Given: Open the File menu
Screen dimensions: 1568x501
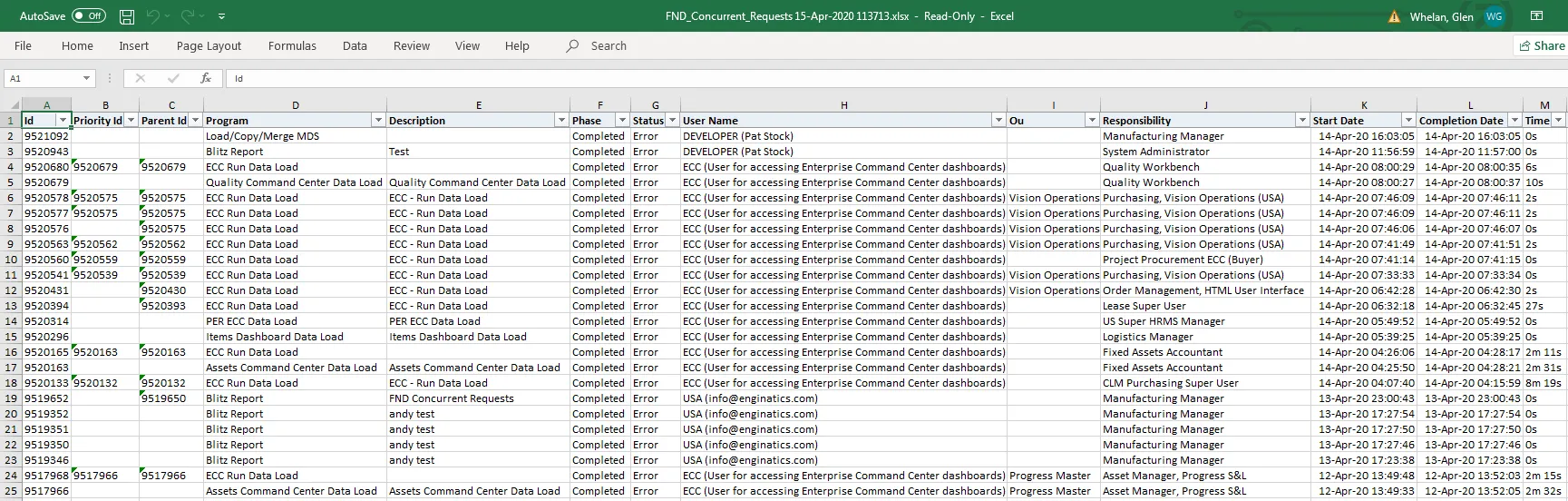Looking at the screenshot, I should click(23, 46).
